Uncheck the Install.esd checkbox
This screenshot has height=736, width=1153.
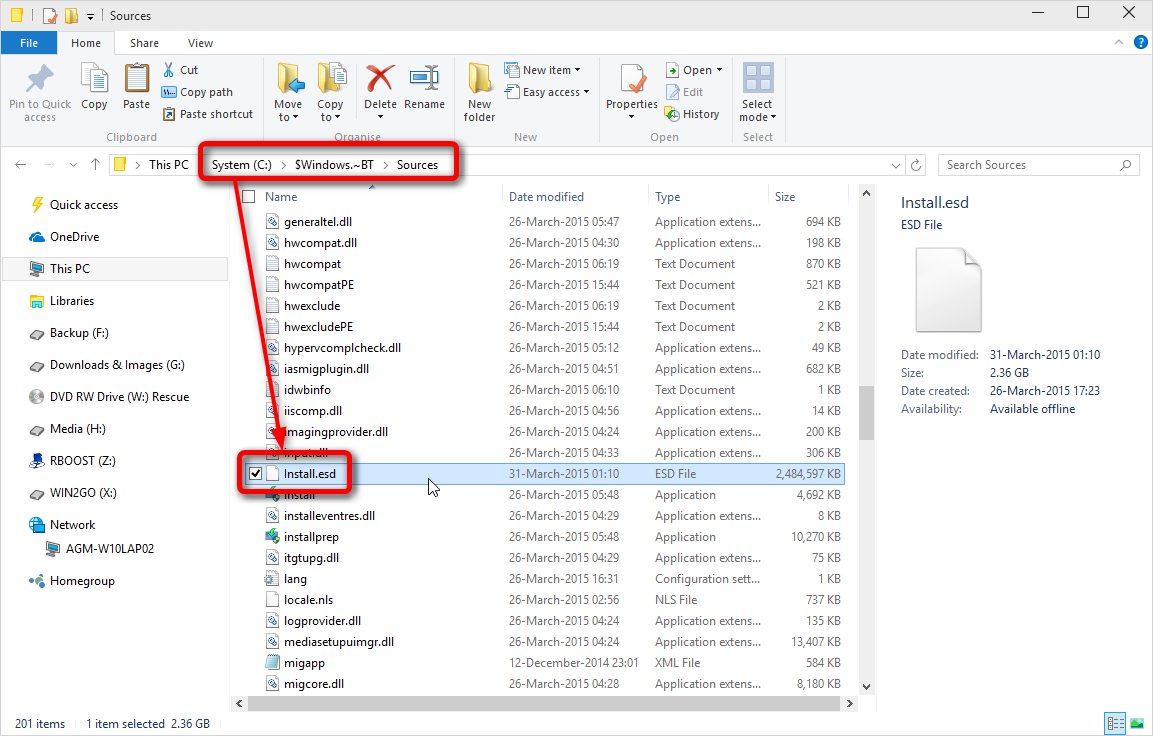[255, 474]
